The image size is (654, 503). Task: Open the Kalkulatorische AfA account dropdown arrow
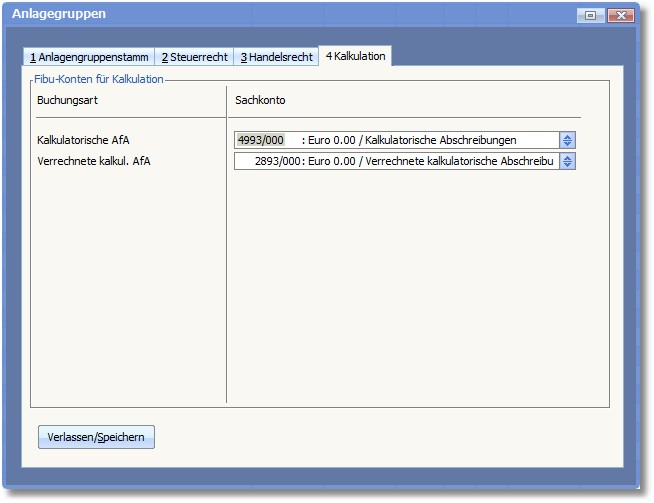coord(567,140)
